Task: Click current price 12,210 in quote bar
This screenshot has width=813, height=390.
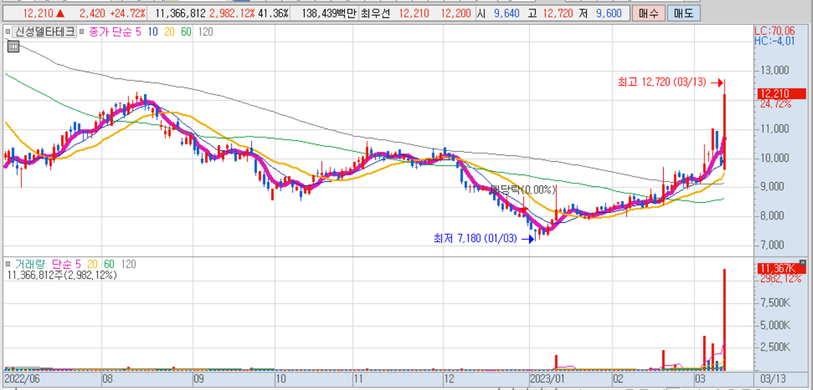Action: pos(38,13)
